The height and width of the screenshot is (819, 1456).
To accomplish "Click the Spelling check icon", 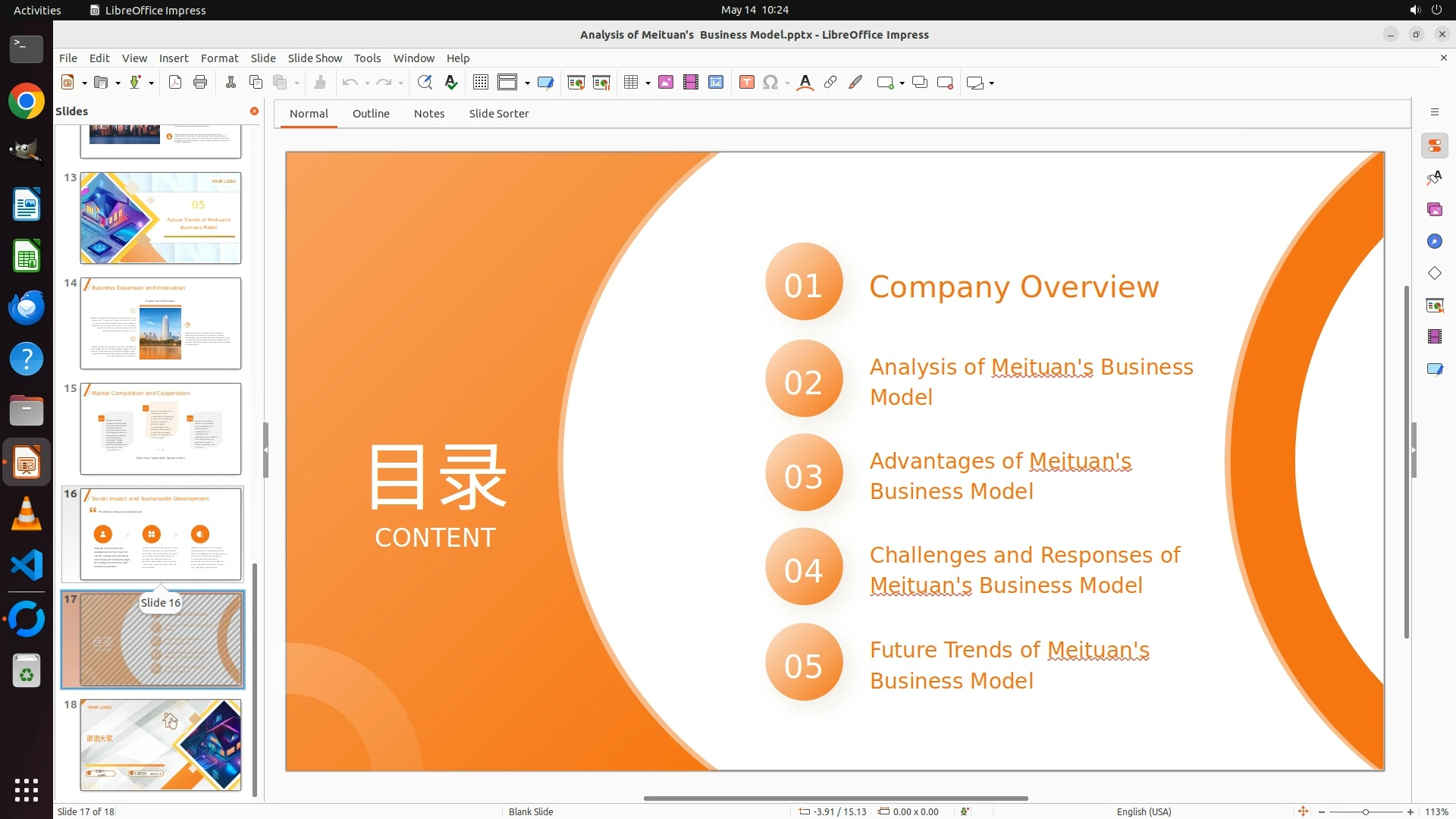I will (x=451, y=83).
